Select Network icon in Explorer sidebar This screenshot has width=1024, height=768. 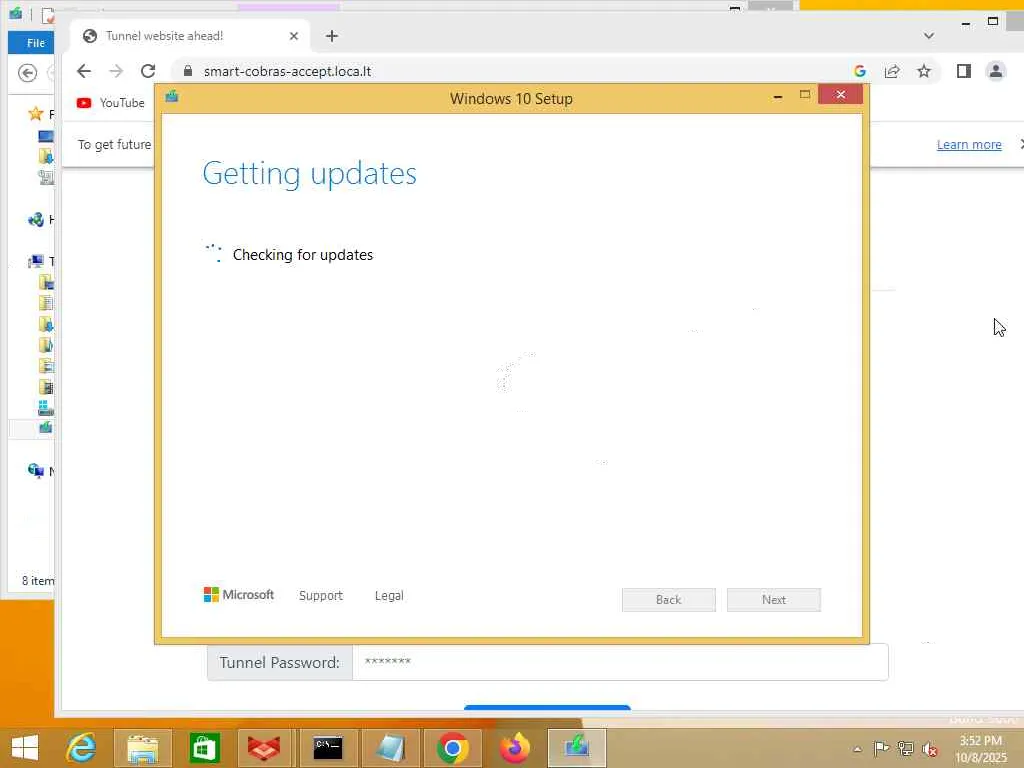36,470
